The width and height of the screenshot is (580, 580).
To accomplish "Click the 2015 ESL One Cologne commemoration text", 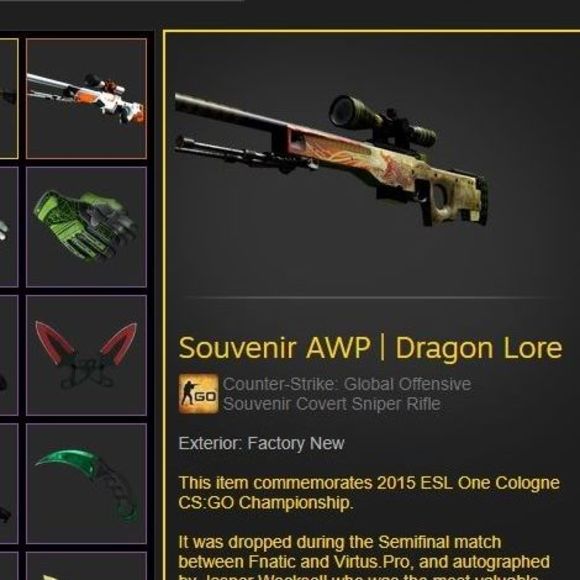I will pyautogui.click(x=369, y=483).
